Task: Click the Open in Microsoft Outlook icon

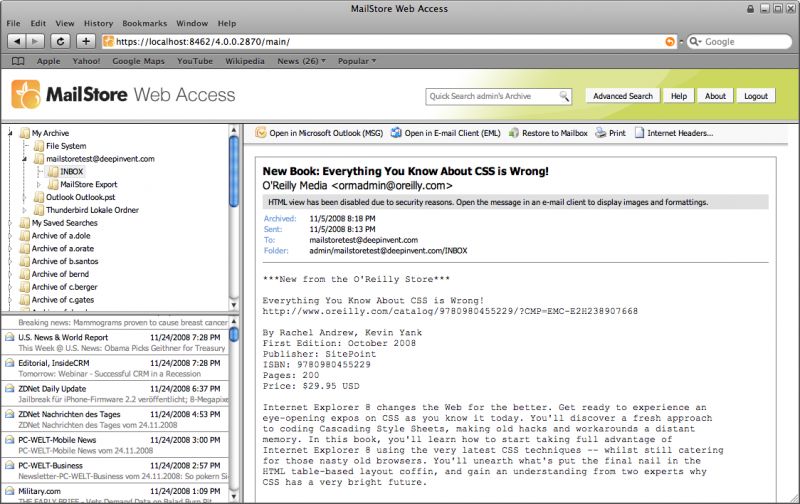Action: click(261, 133)
